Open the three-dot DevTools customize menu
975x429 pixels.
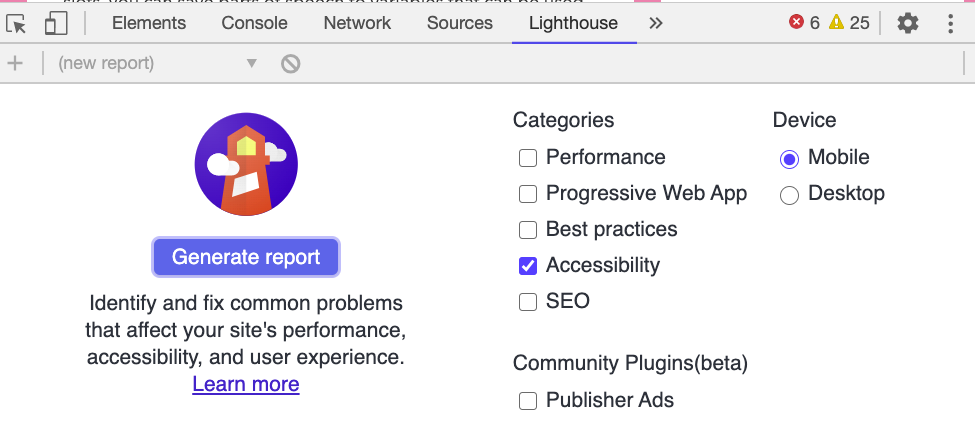click(x=950, y=24)
